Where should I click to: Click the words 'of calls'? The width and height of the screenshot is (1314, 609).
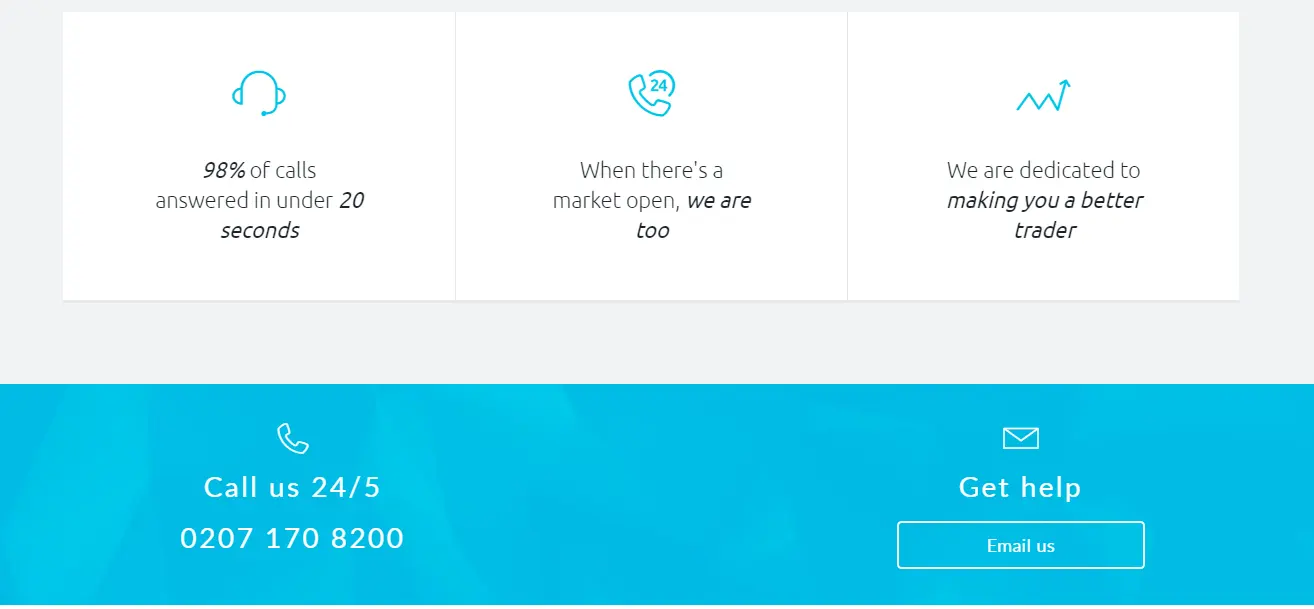pyautogui.click(x=283, y=170)
